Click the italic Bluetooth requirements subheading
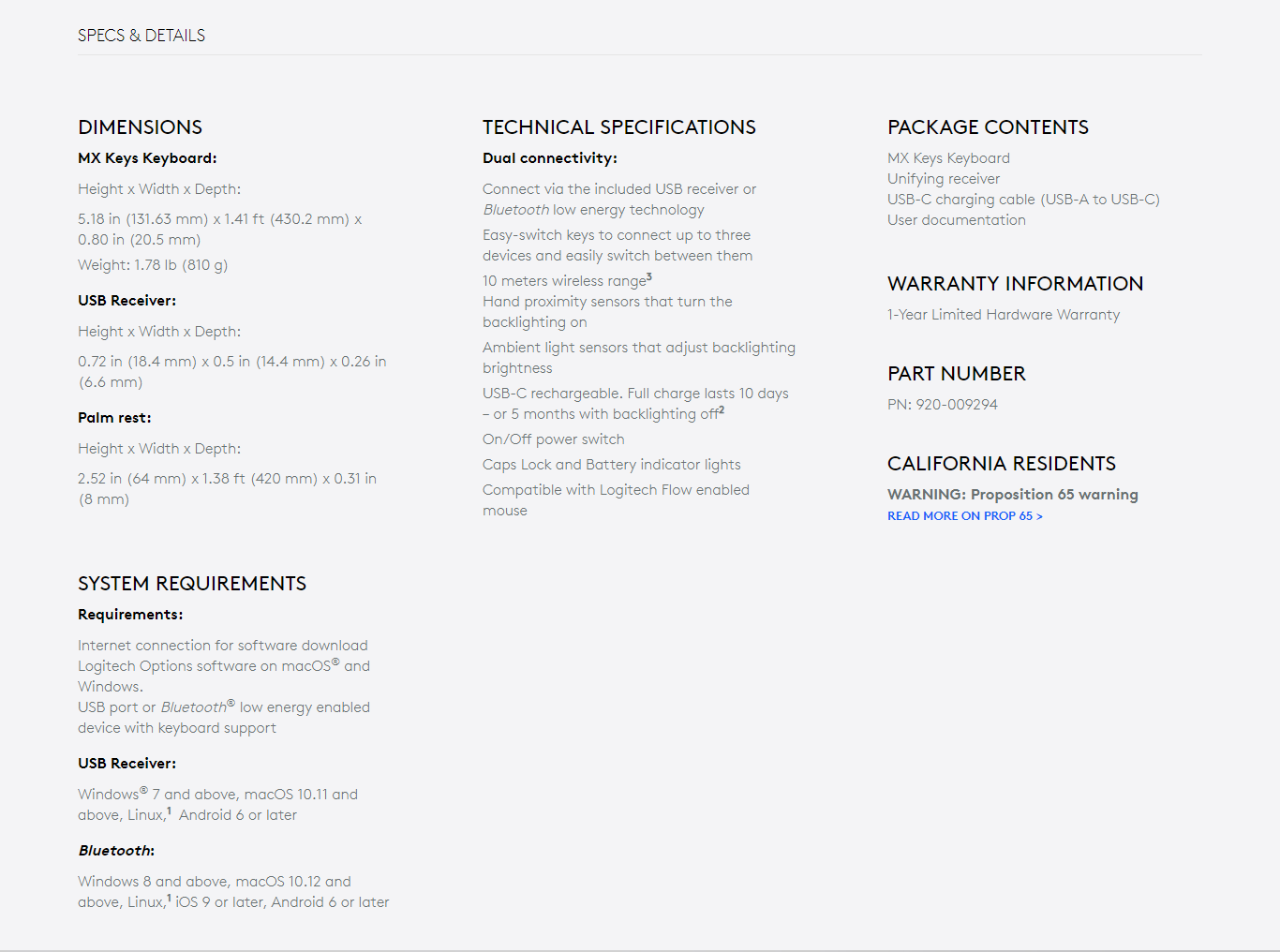 coord(115,851)
